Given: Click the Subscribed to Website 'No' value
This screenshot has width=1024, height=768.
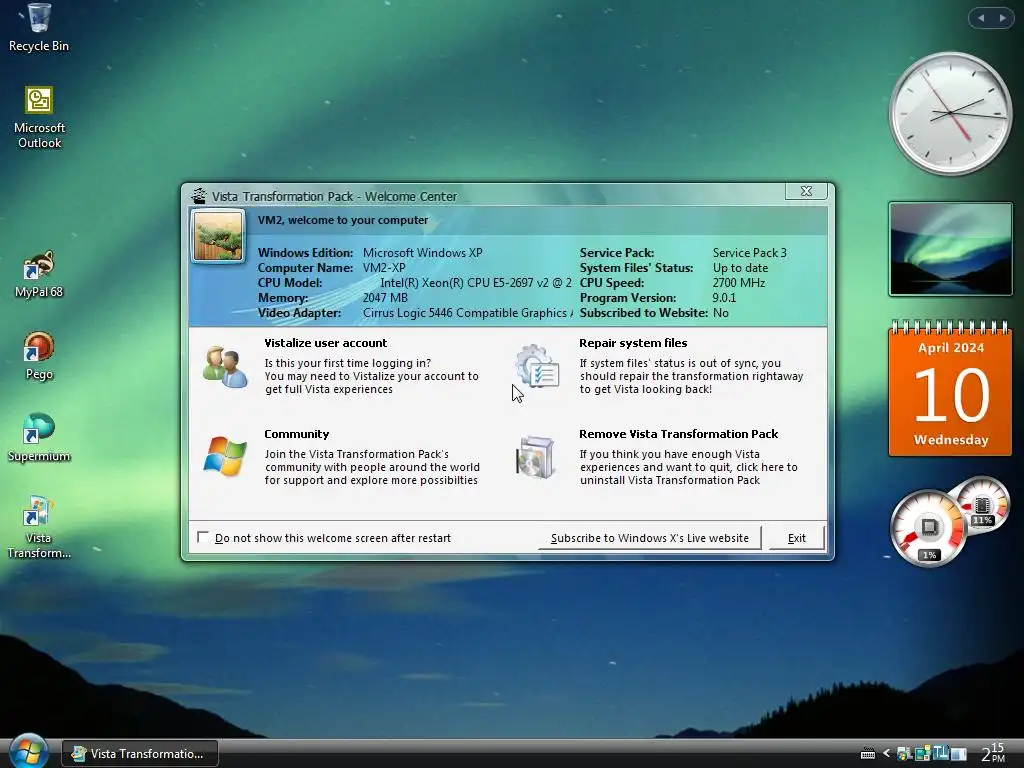Looking at the screenshot, I should [721, 313].
